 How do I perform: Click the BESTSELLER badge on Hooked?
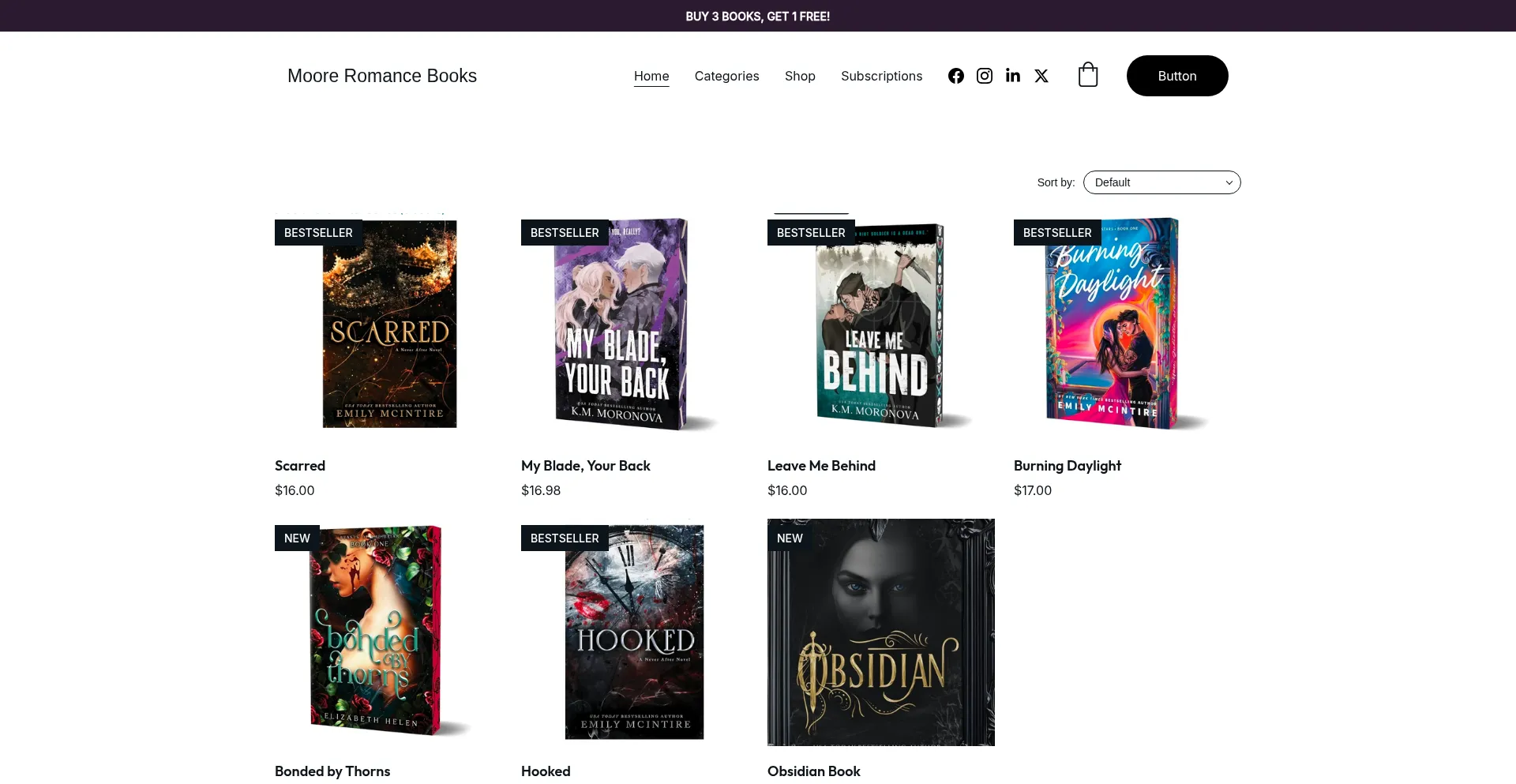(565, 538)
